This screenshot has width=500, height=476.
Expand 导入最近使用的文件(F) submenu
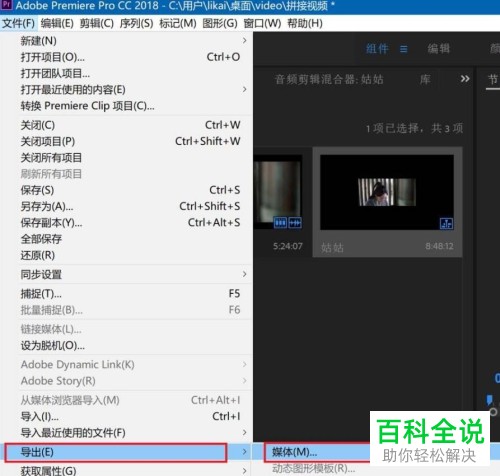coord(126,433)
